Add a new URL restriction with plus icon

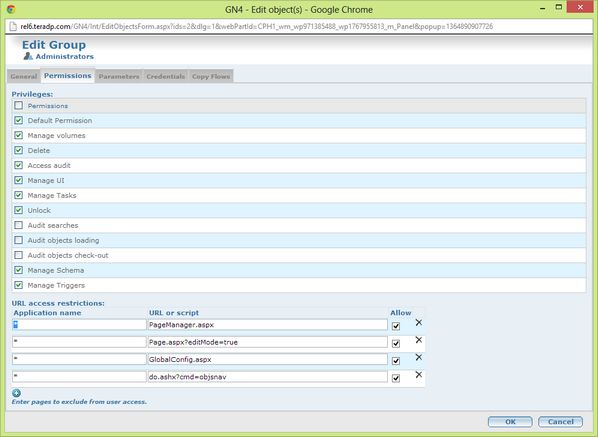[16, 393]
